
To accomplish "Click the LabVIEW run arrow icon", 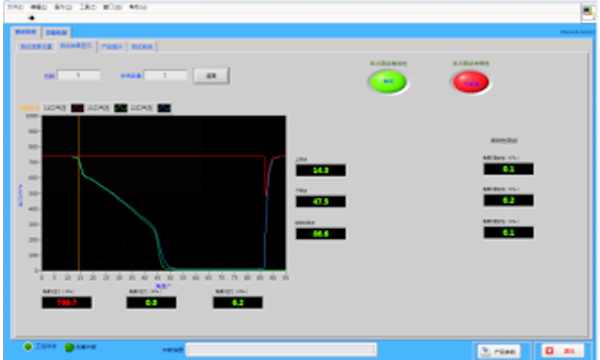I will (x=31, y=18).
